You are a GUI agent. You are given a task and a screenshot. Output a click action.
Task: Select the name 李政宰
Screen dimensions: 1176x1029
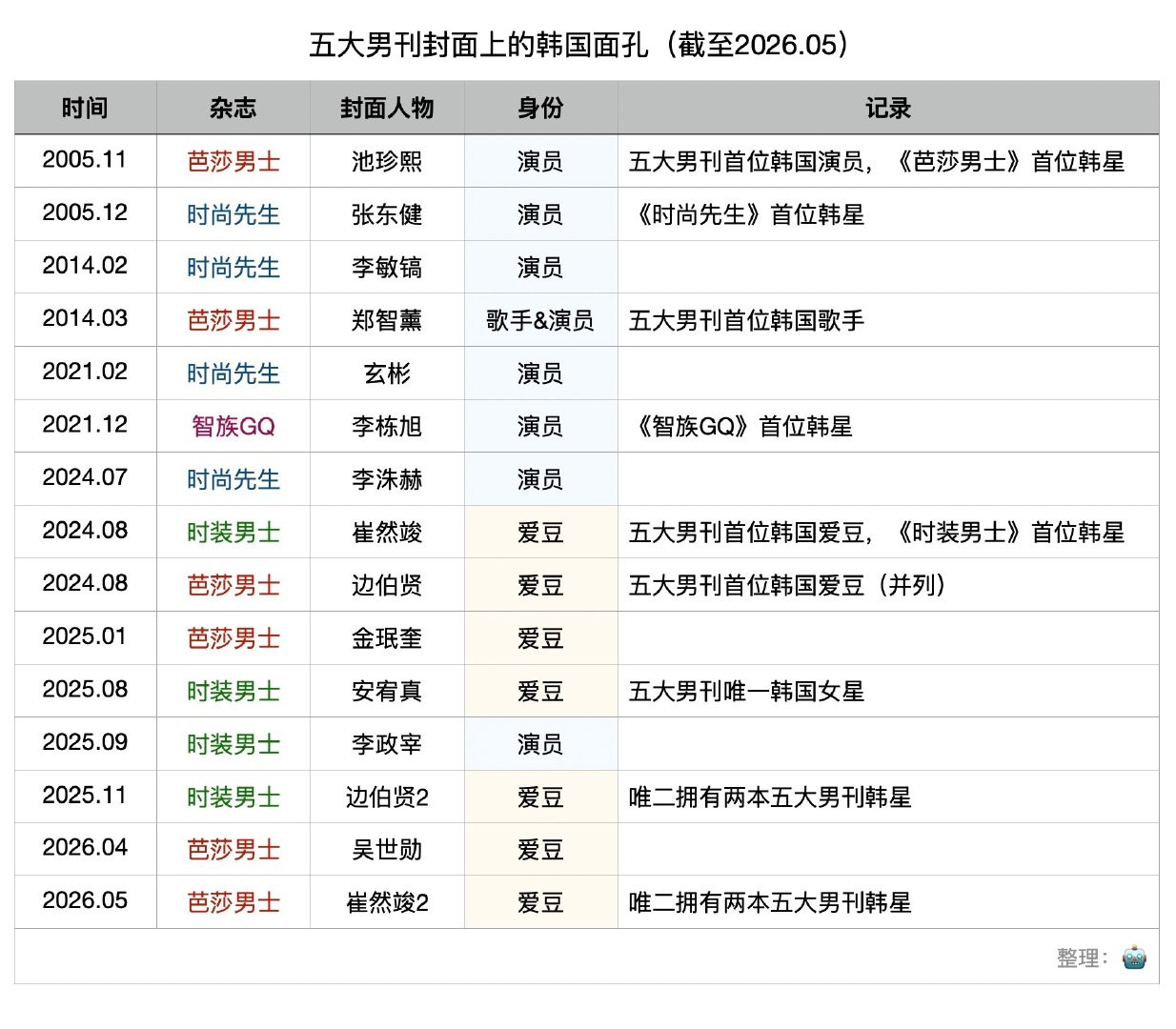tap(387, 743)
